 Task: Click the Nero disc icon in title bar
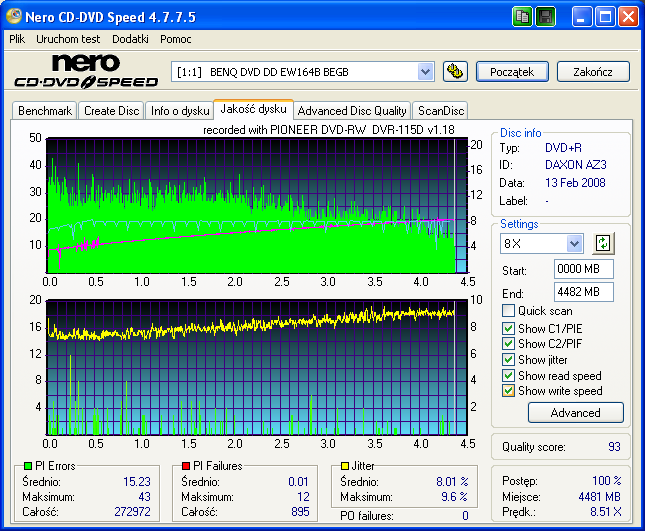[x=14, y=16]
